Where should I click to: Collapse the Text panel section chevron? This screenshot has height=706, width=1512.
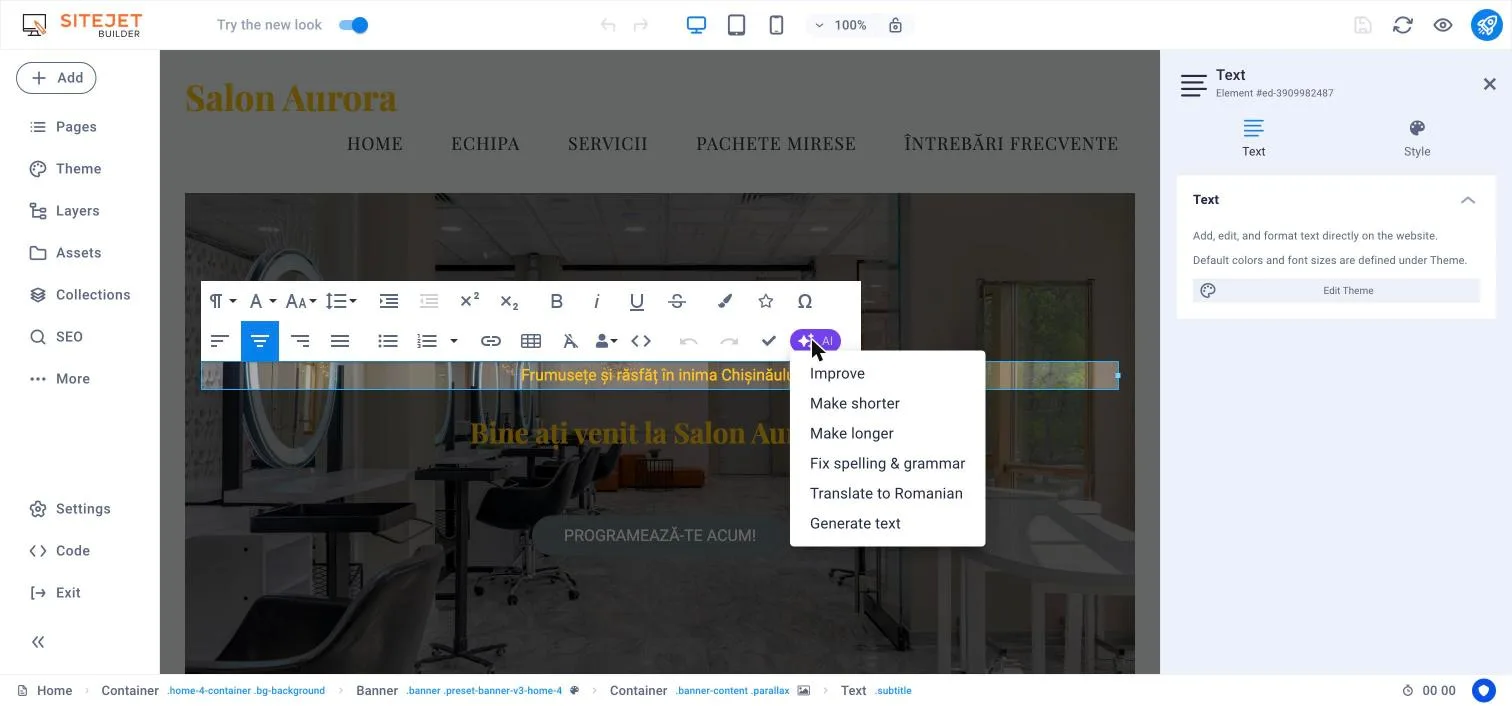(x=1468, y=200)
